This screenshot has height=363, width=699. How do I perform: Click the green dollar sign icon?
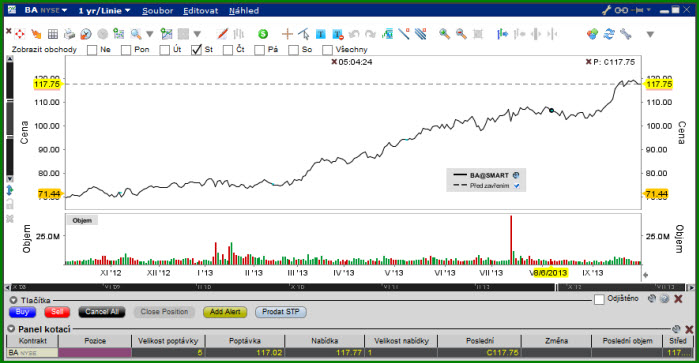[x=263, y=34]
